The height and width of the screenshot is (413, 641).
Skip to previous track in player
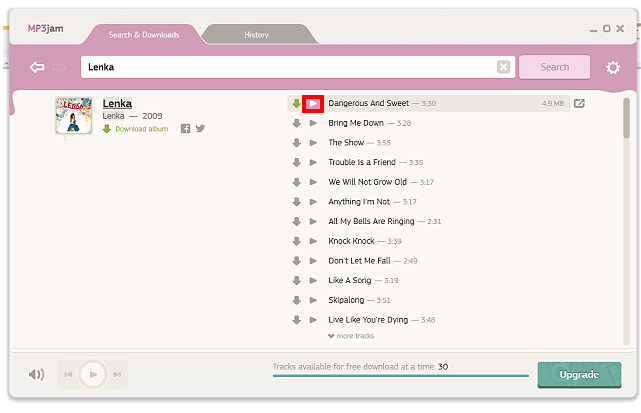68,374
